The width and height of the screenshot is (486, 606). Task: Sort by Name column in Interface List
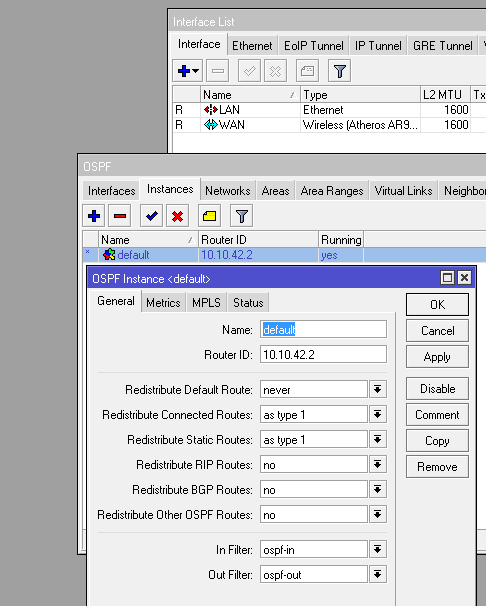pyautogui.click(x=250, y=95)
